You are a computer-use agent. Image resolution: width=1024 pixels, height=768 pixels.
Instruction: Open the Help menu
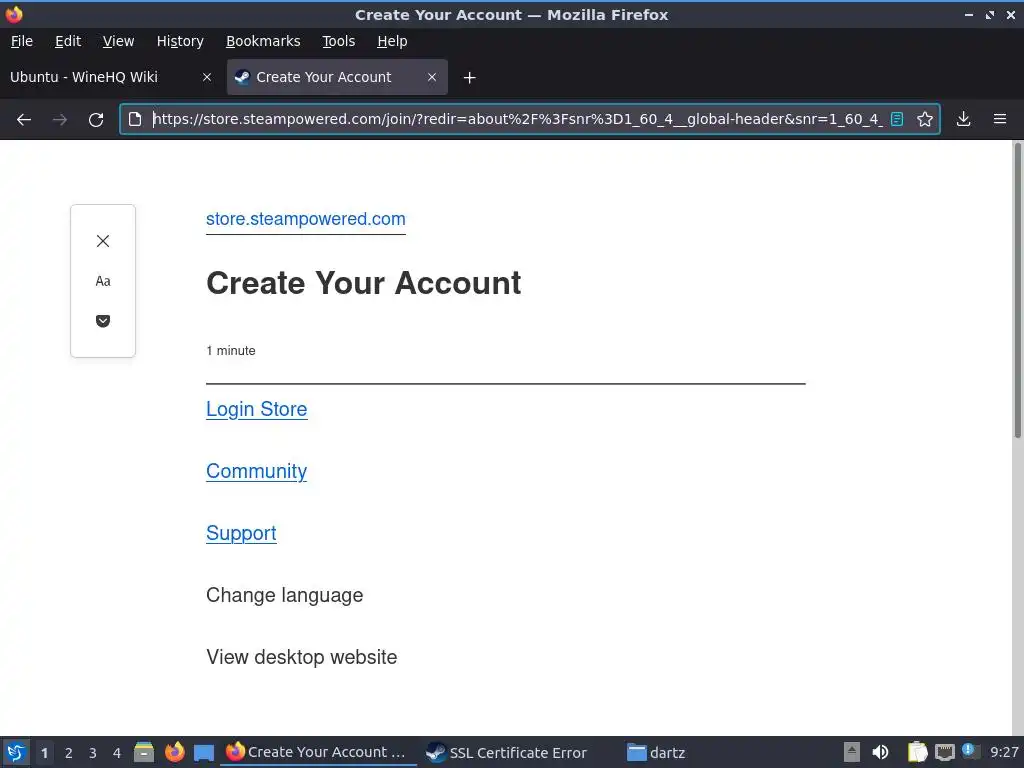click(x=392, y=41)
